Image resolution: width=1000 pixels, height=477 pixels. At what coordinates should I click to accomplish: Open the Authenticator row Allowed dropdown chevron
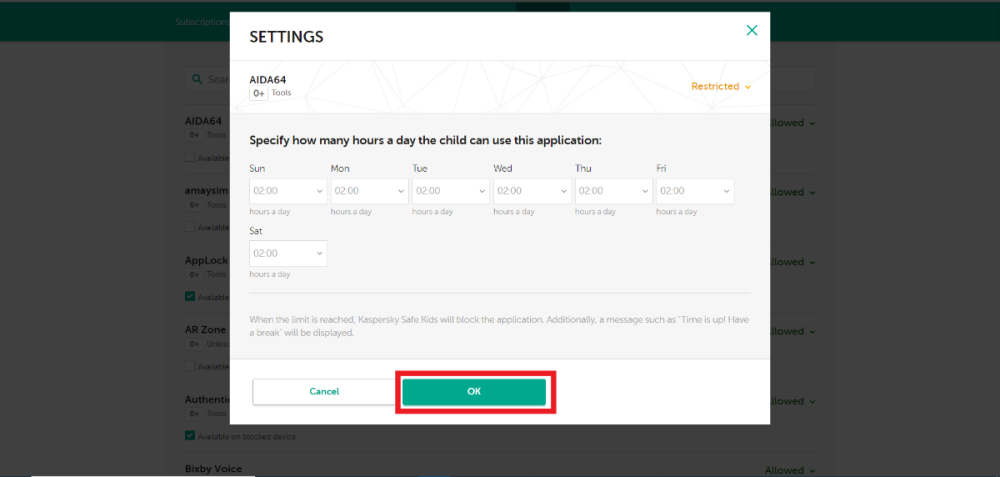click(x=812, y=401)
